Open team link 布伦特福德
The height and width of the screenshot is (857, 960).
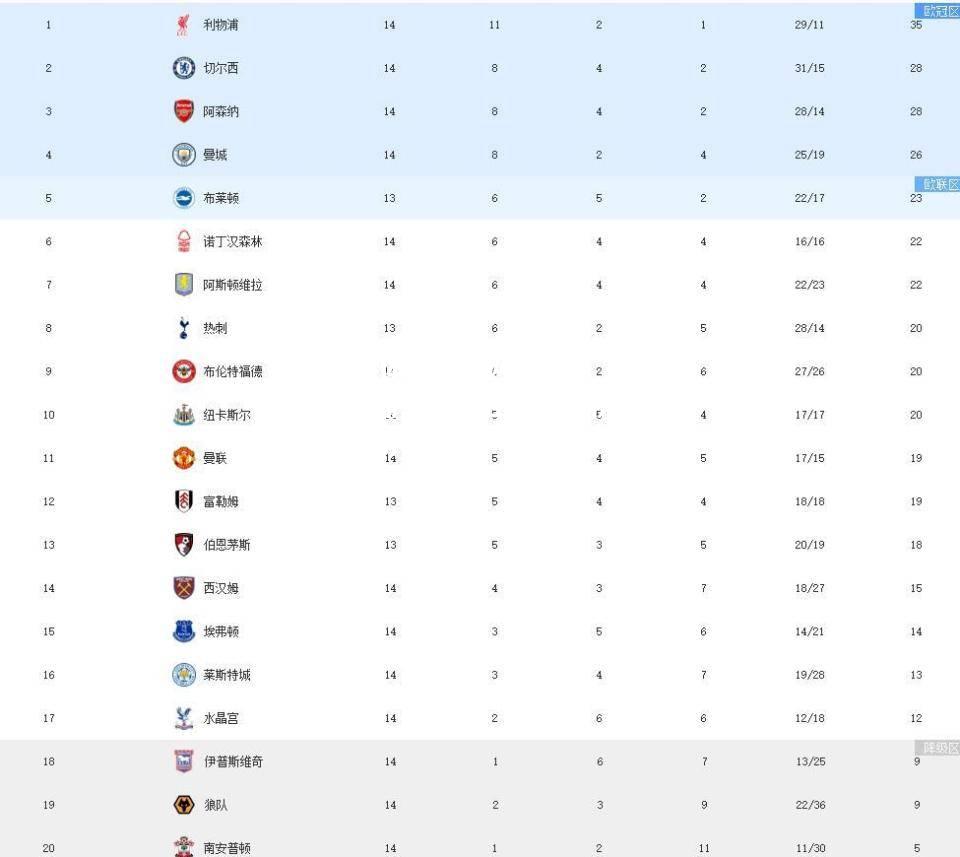coord(233,372)
